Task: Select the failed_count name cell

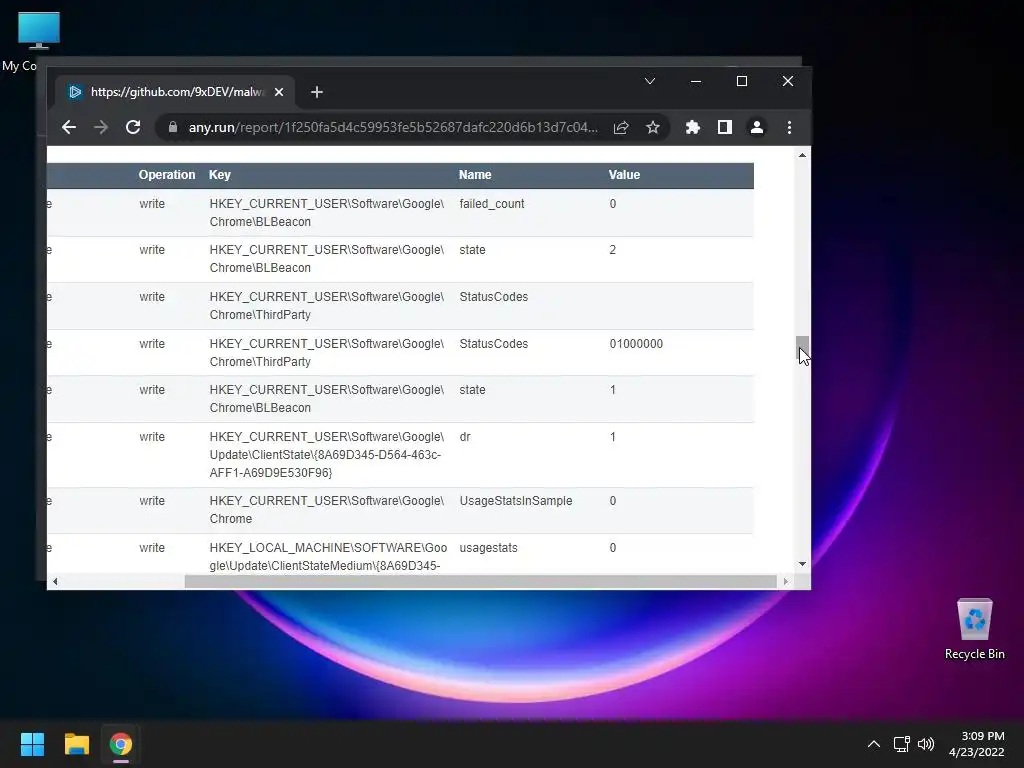Action: point(492,204)
